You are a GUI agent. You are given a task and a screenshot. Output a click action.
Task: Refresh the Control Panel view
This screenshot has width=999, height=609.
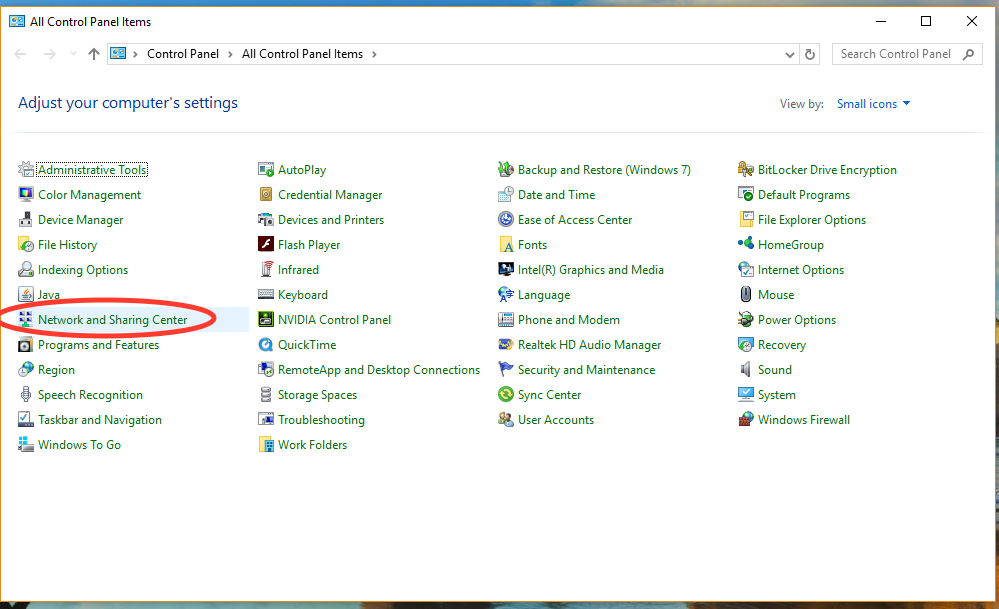810,54
